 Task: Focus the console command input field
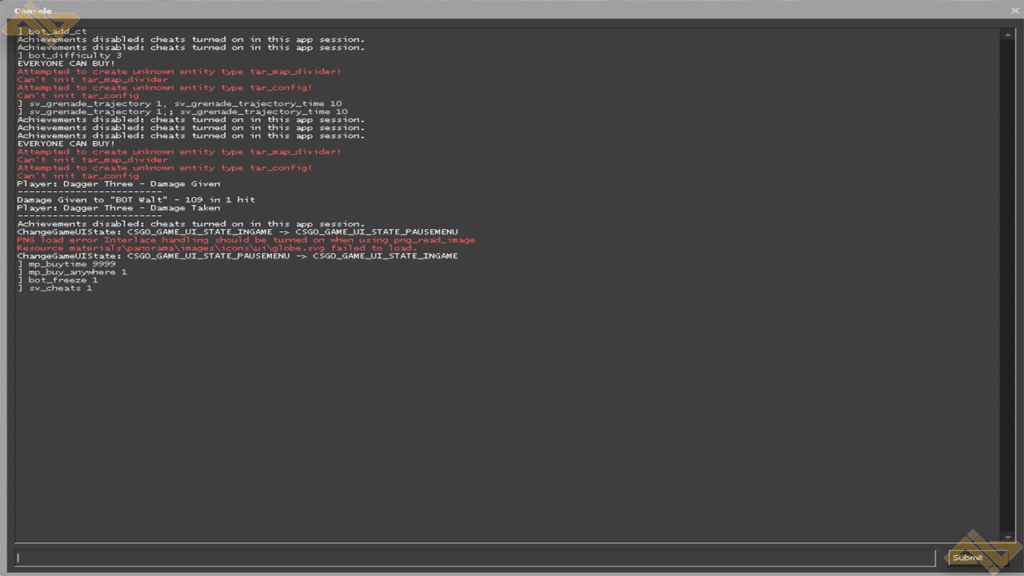tap(475, 557)
